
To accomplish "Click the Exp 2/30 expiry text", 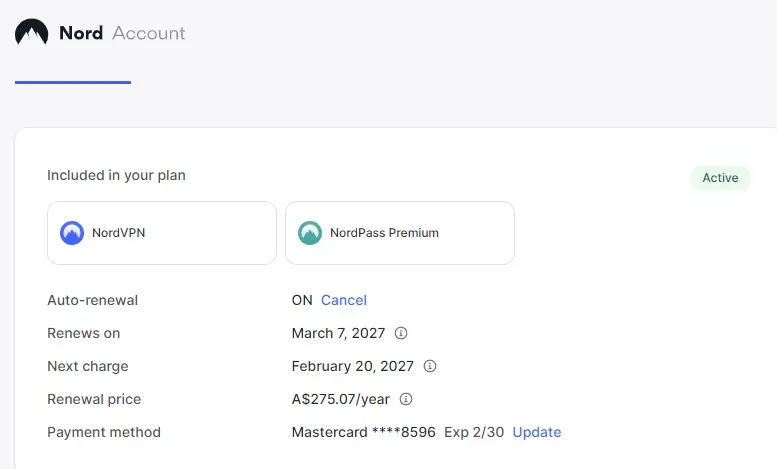I will click(x=474, y=432).
